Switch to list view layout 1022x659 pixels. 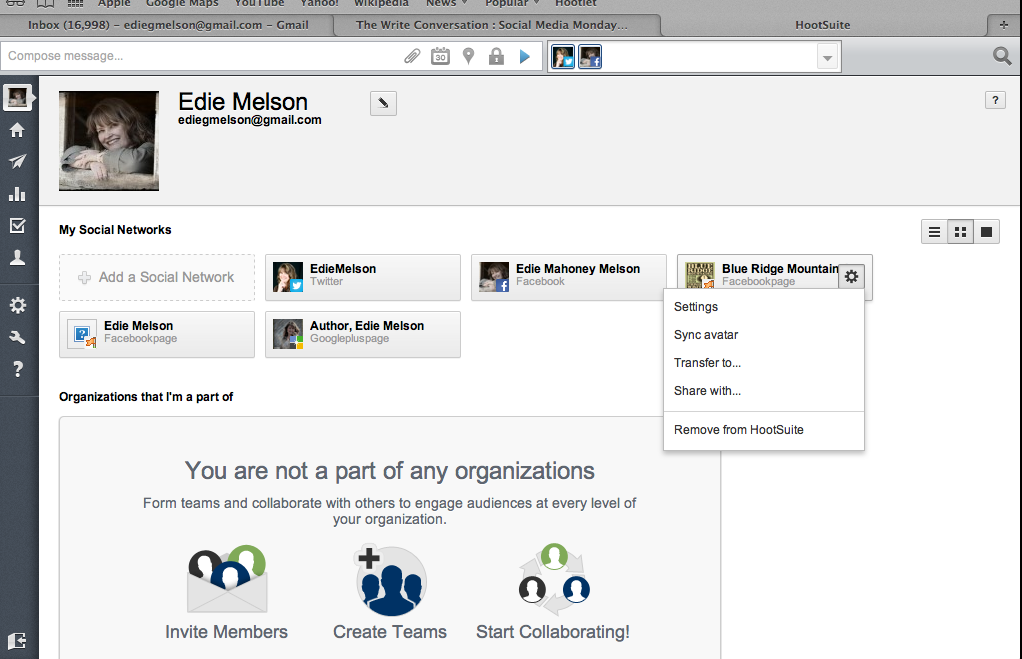934,232
